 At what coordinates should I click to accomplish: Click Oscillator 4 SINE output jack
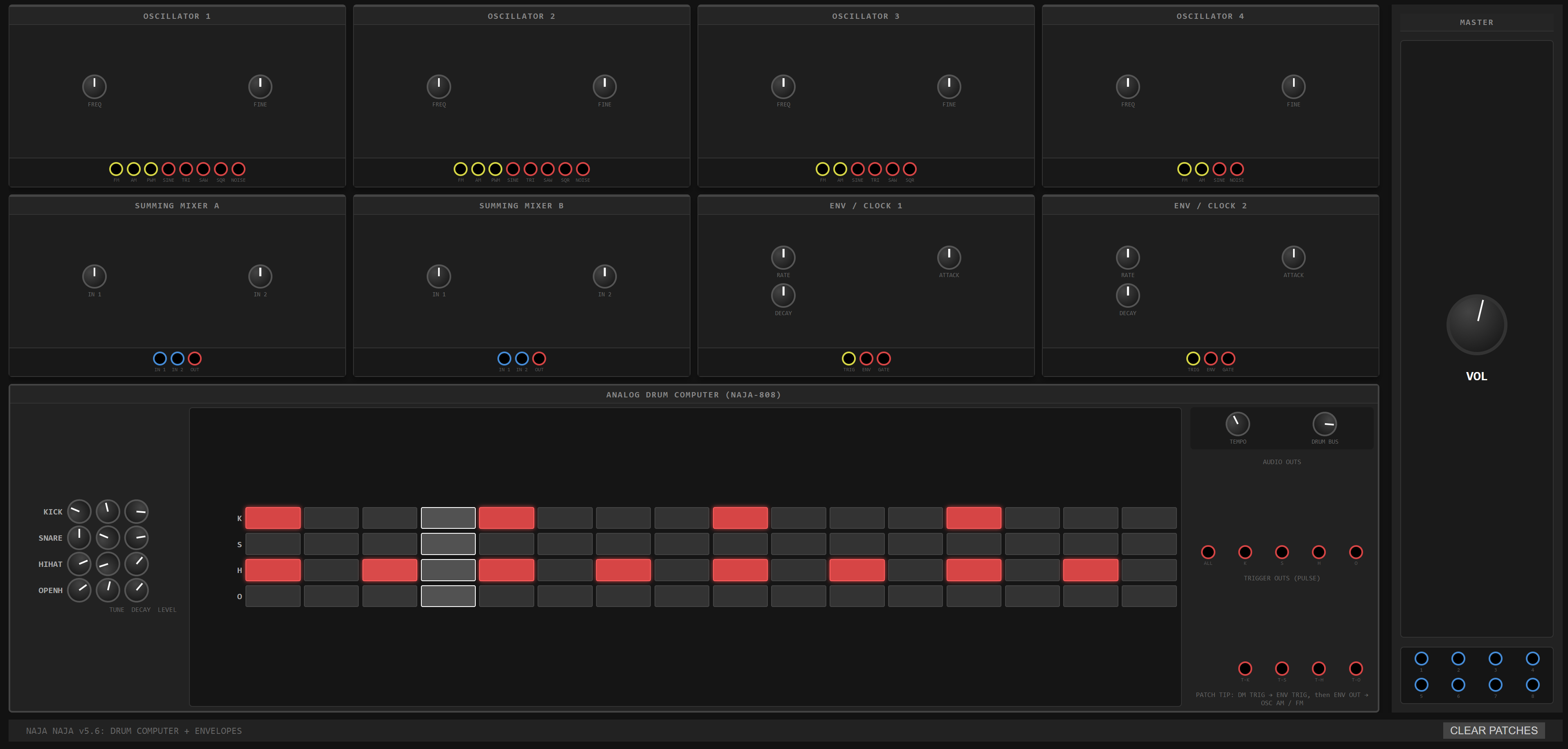(x=1219, y=169)
